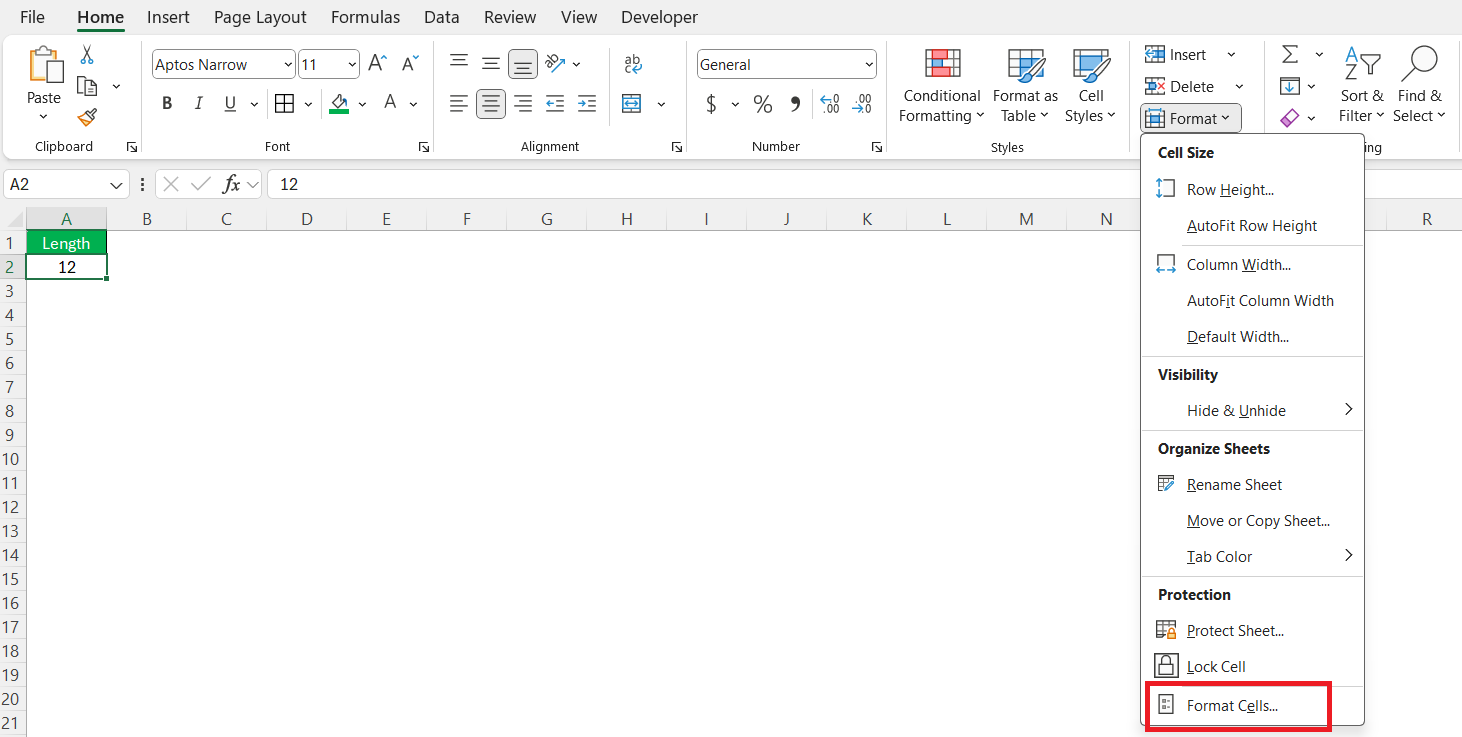Switch to the Formulas tab
This screenshot has width=1462, height=737.
[x=365, y=17]
